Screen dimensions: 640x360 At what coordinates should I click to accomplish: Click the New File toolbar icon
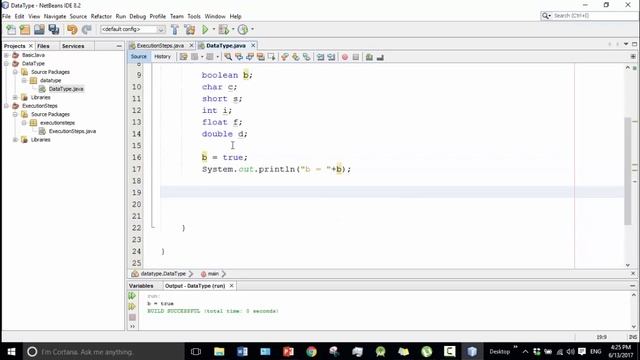(11, 29)
